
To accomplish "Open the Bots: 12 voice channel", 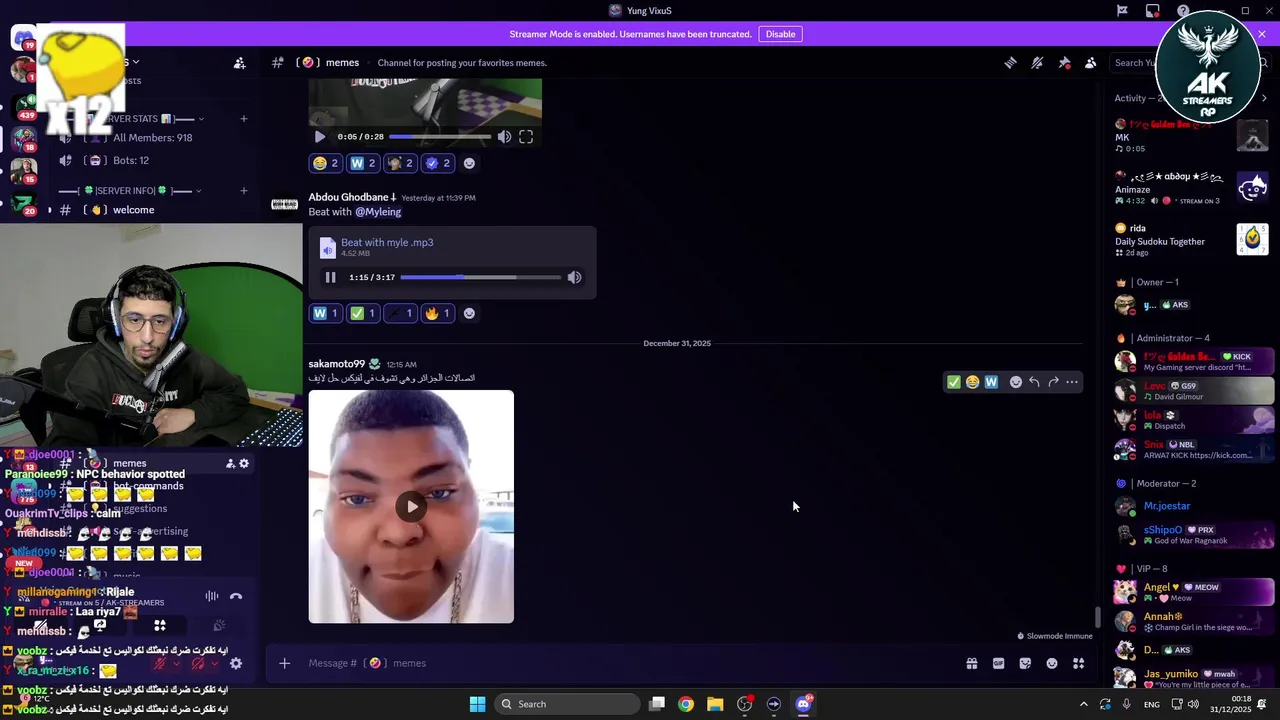I will [131, 160].
